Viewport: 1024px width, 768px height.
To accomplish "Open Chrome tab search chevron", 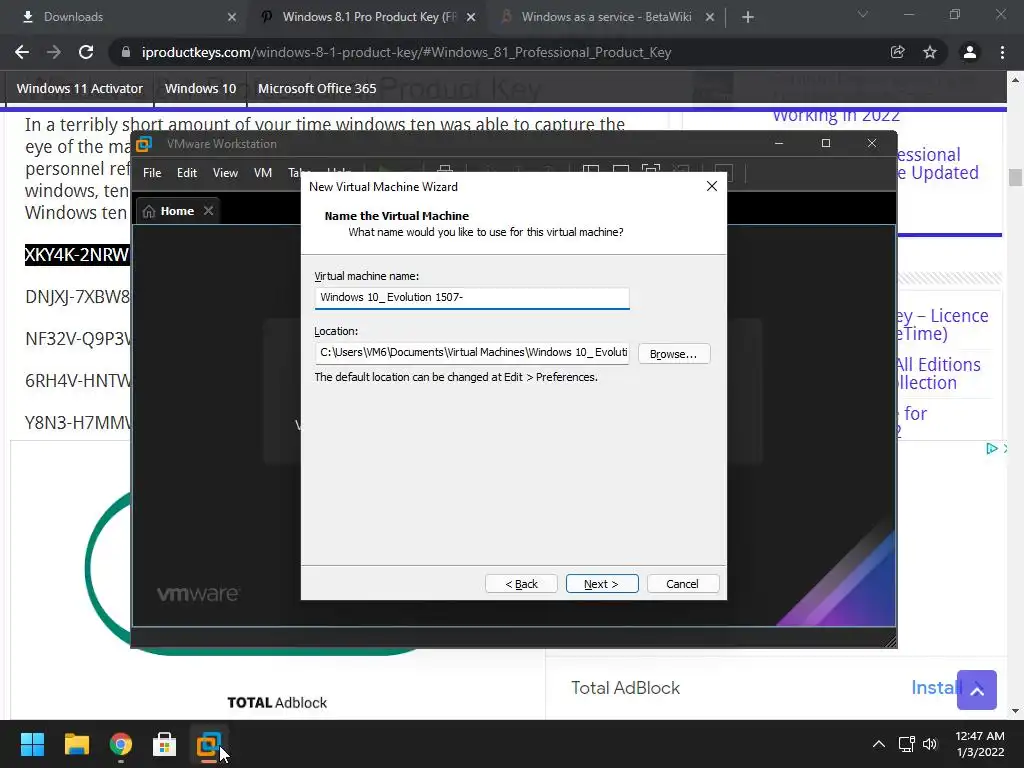I will click(x=863, y=14).
